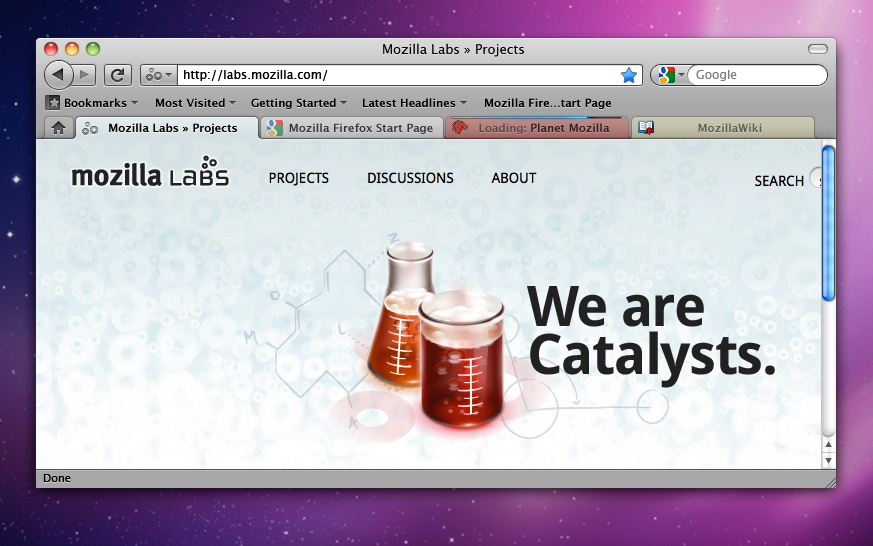
Task: Open the Latest Headlines feed dropdown
Action: tap(414, 103)
